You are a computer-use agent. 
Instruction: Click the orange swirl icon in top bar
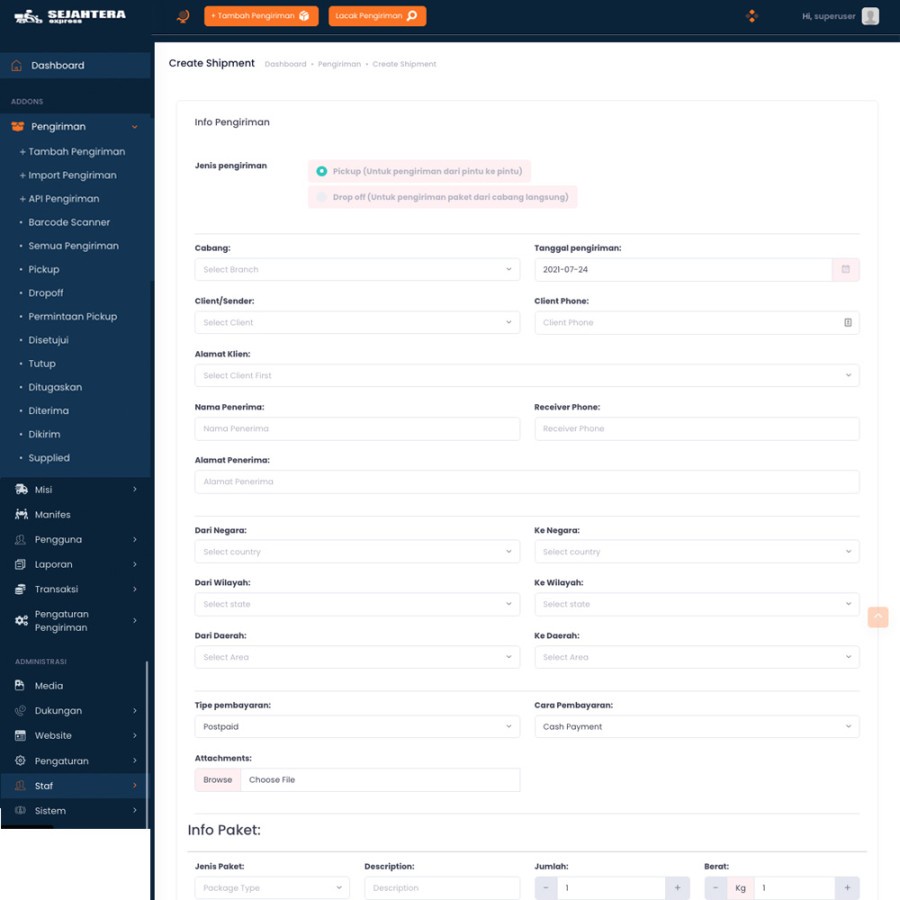[x=183, y=16]
